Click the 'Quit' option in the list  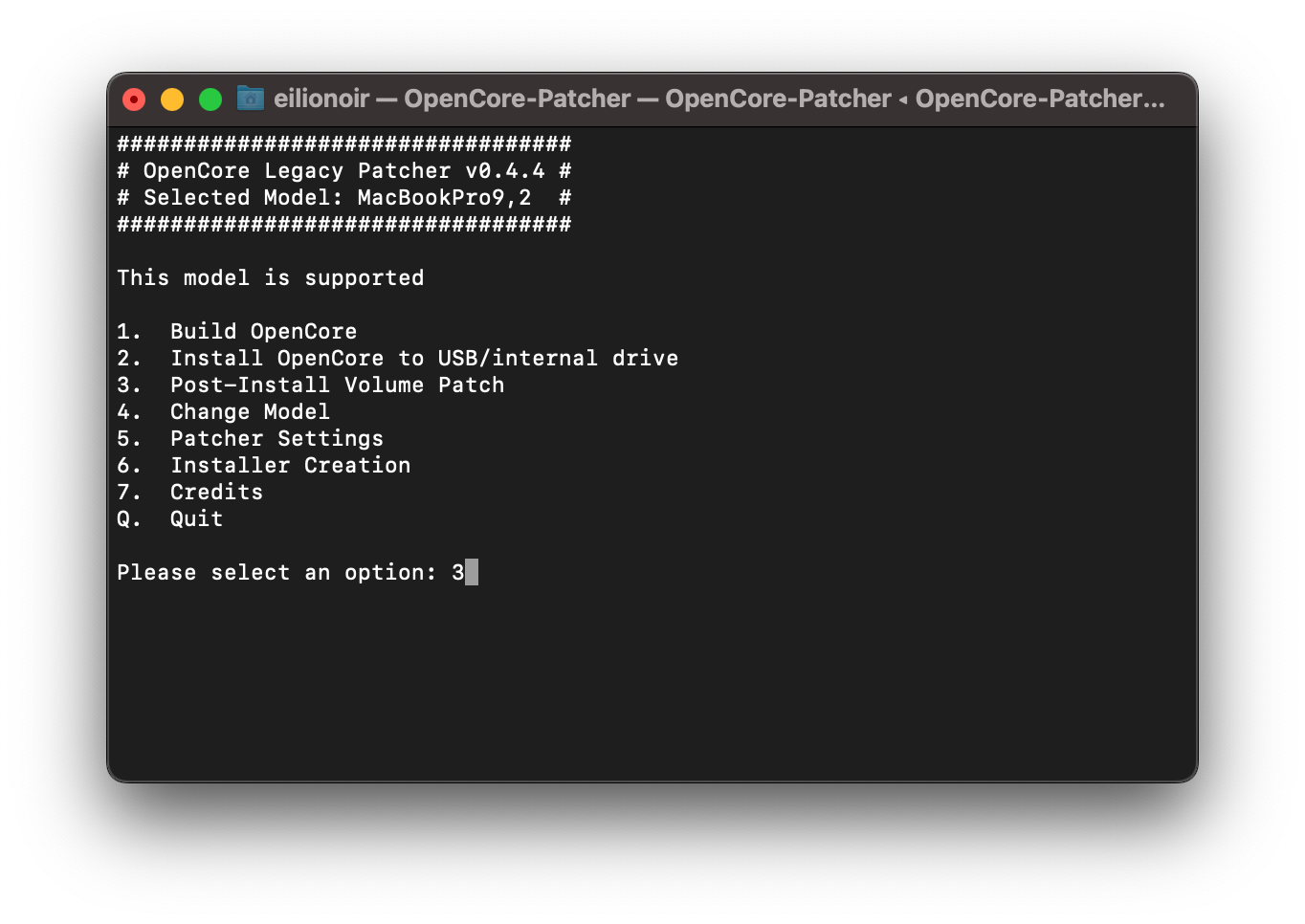coord(196,519)
